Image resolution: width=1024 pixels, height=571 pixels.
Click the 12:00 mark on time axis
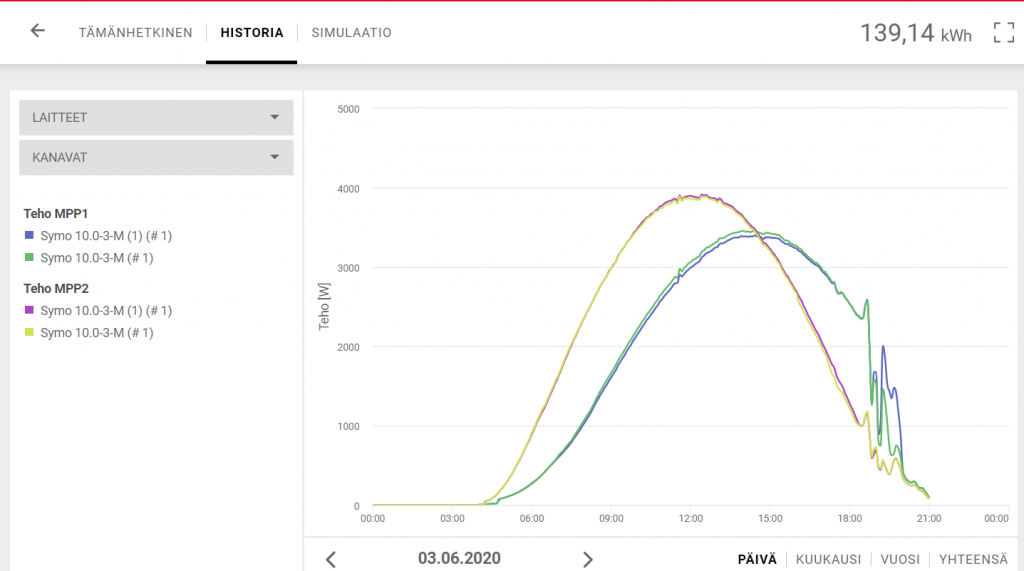[x=690, y=518]
